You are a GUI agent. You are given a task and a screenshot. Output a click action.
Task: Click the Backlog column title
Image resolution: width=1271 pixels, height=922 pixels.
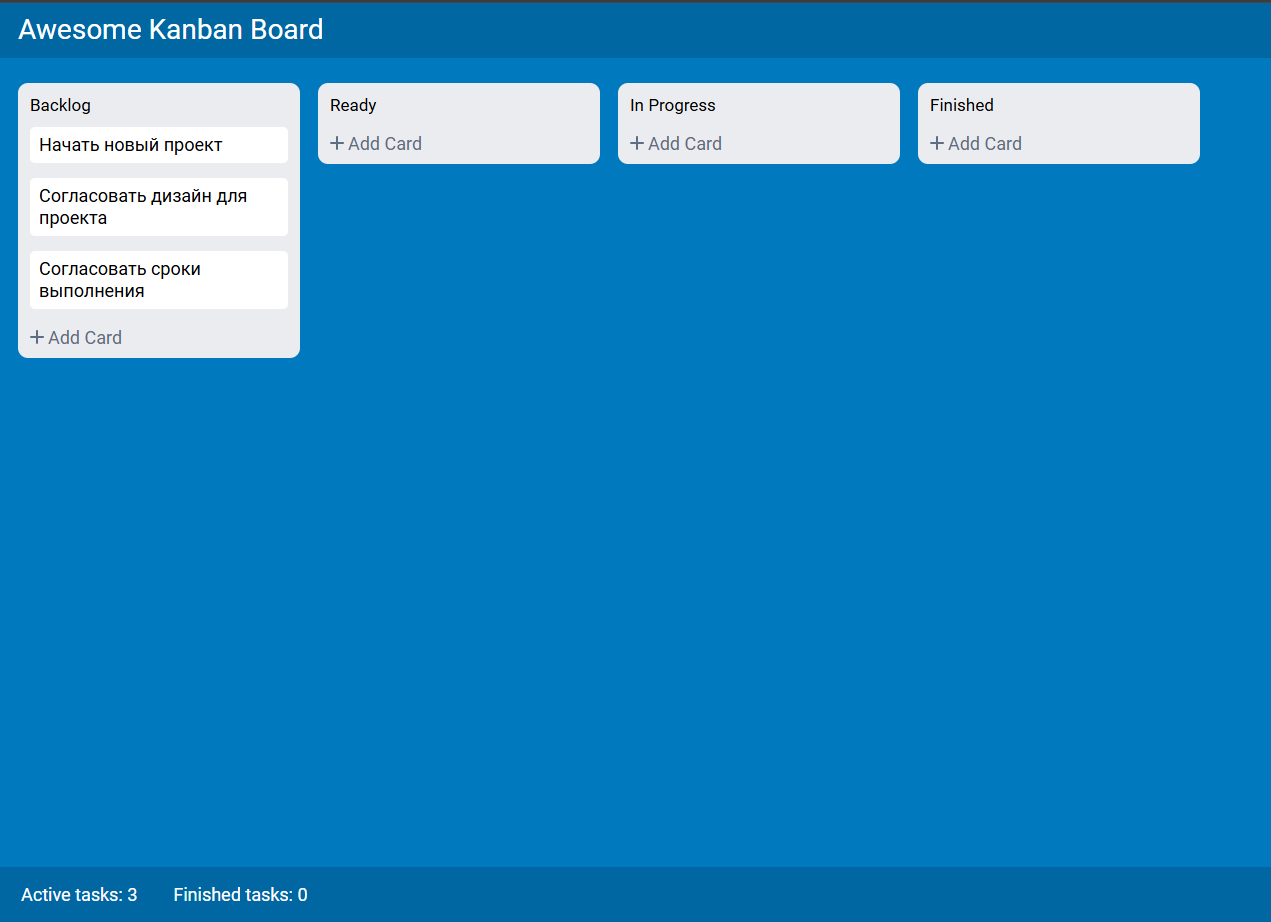coord(60,105)
